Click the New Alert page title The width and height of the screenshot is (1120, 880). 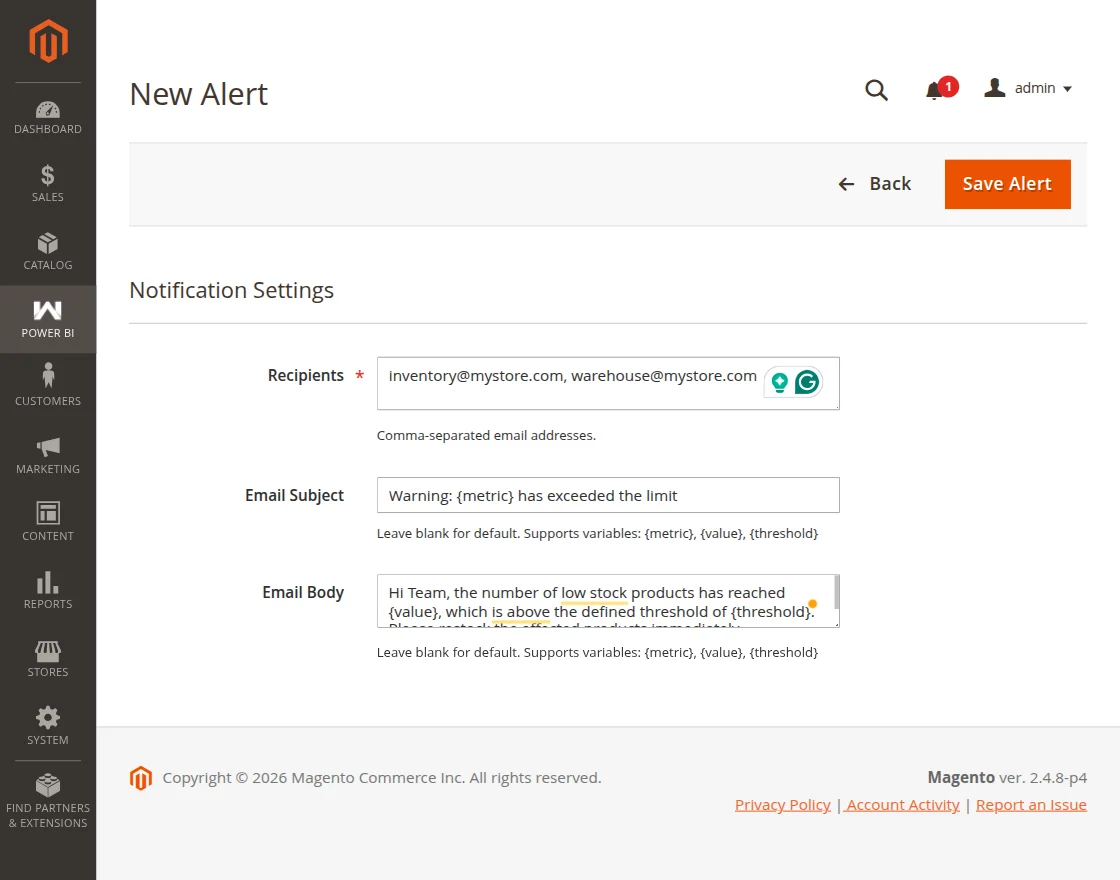(x=199, y=94)
